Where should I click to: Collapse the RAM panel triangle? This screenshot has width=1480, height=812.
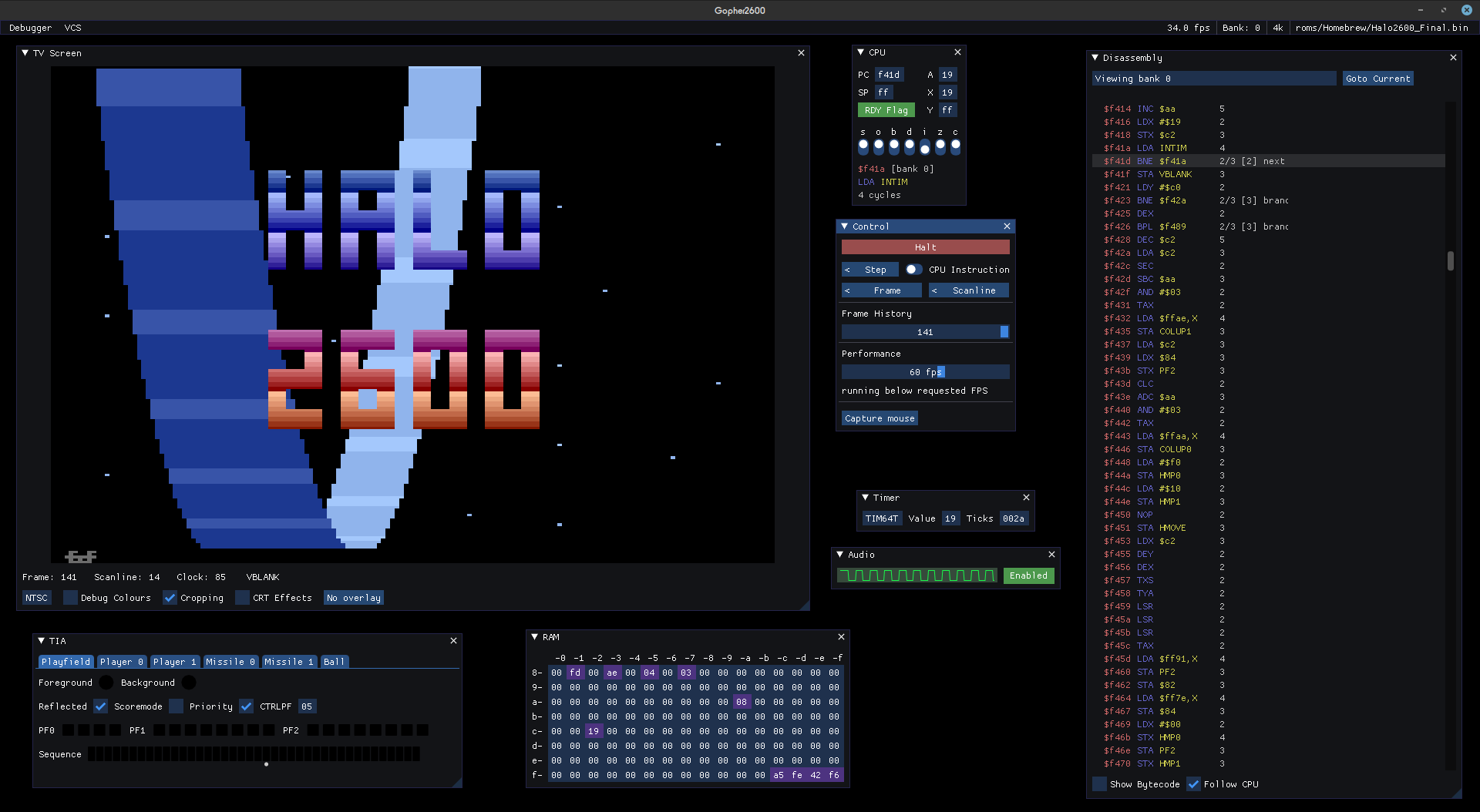(535, 637)
